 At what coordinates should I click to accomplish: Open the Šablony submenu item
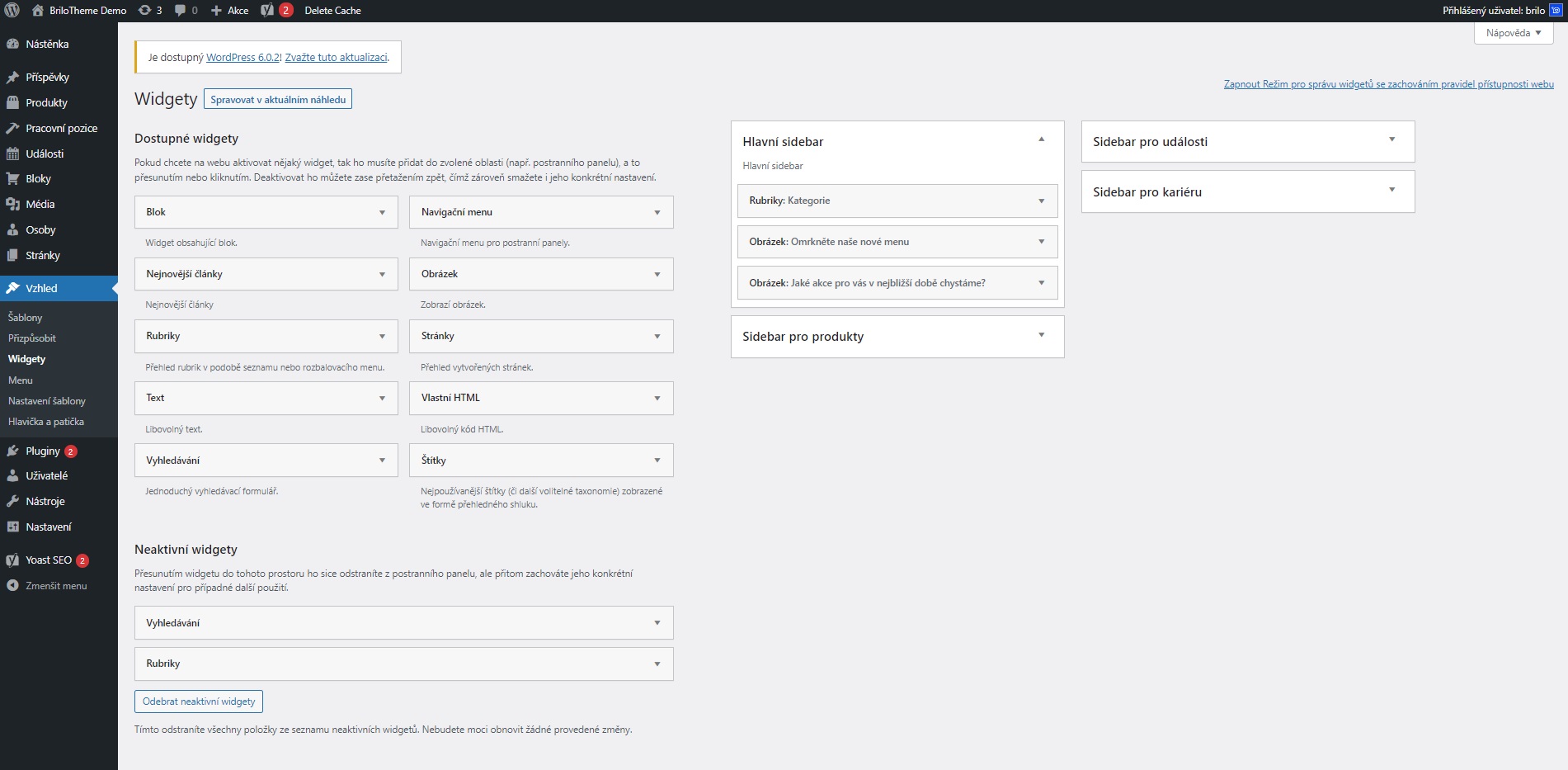[26, 318]
